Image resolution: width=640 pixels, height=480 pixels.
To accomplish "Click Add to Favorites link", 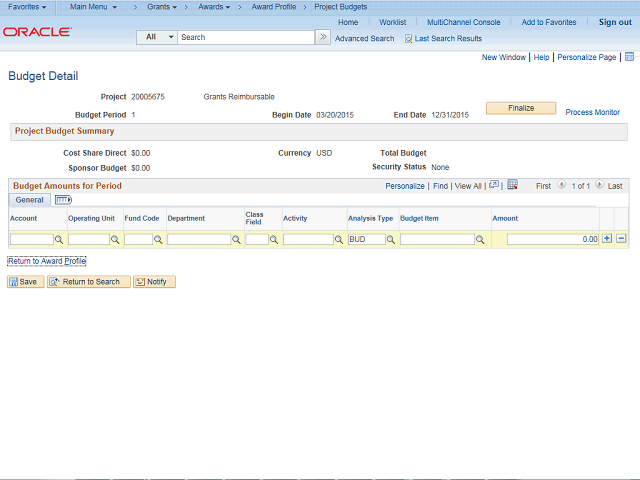I will point(549,22).
